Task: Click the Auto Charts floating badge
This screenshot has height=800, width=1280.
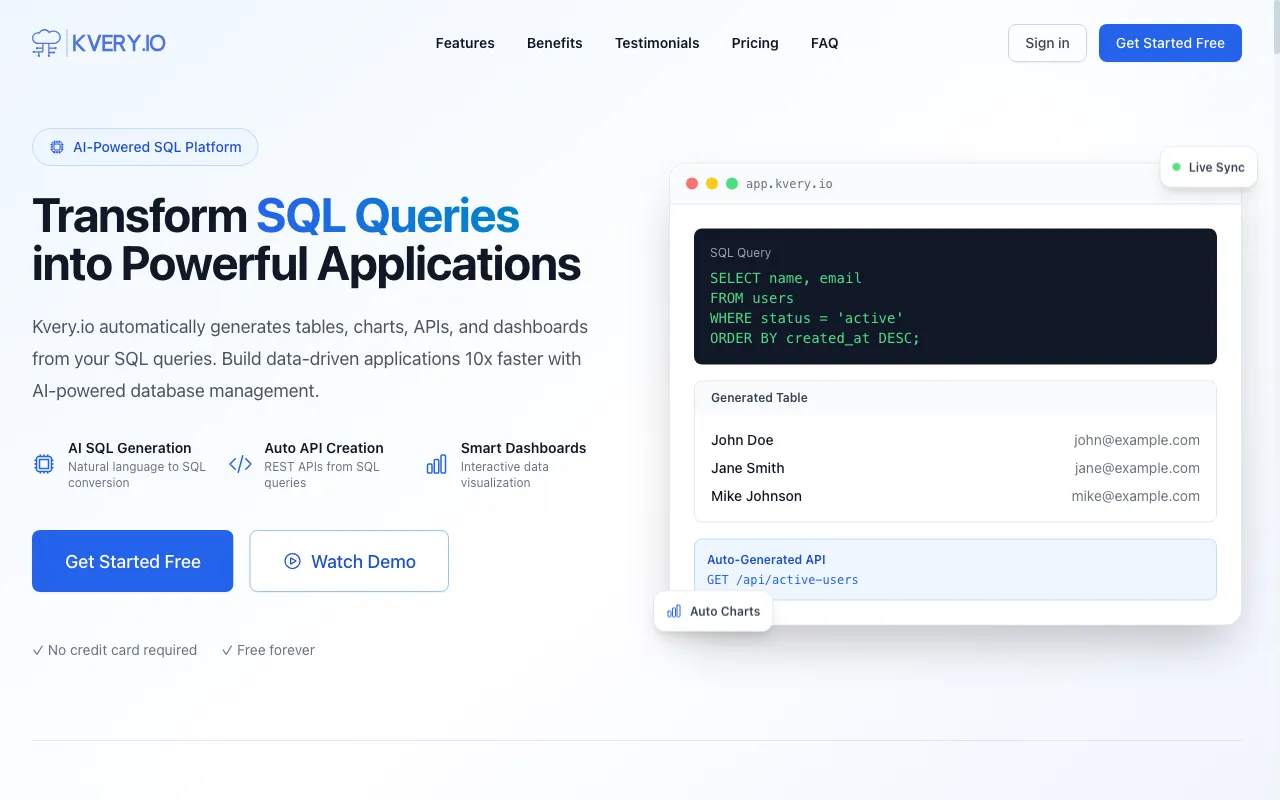Action: (713, 611)
